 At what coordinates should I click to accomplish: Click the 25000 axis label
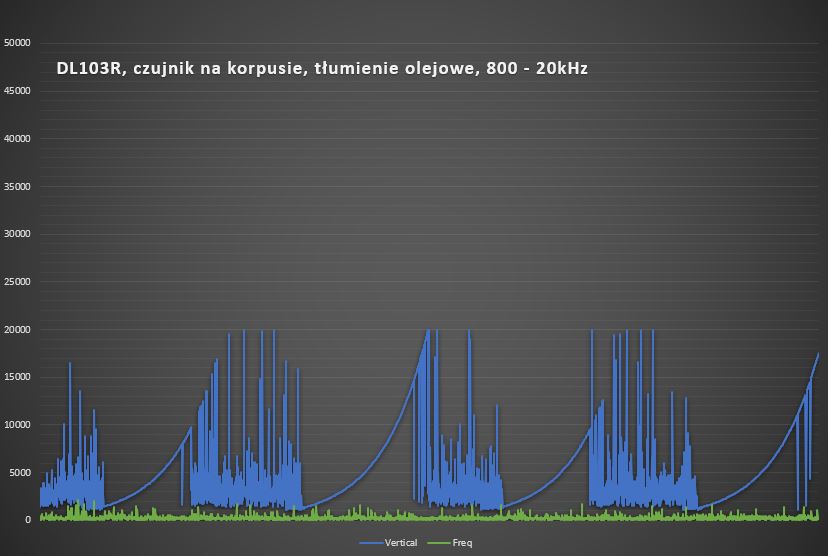(17, 282)
